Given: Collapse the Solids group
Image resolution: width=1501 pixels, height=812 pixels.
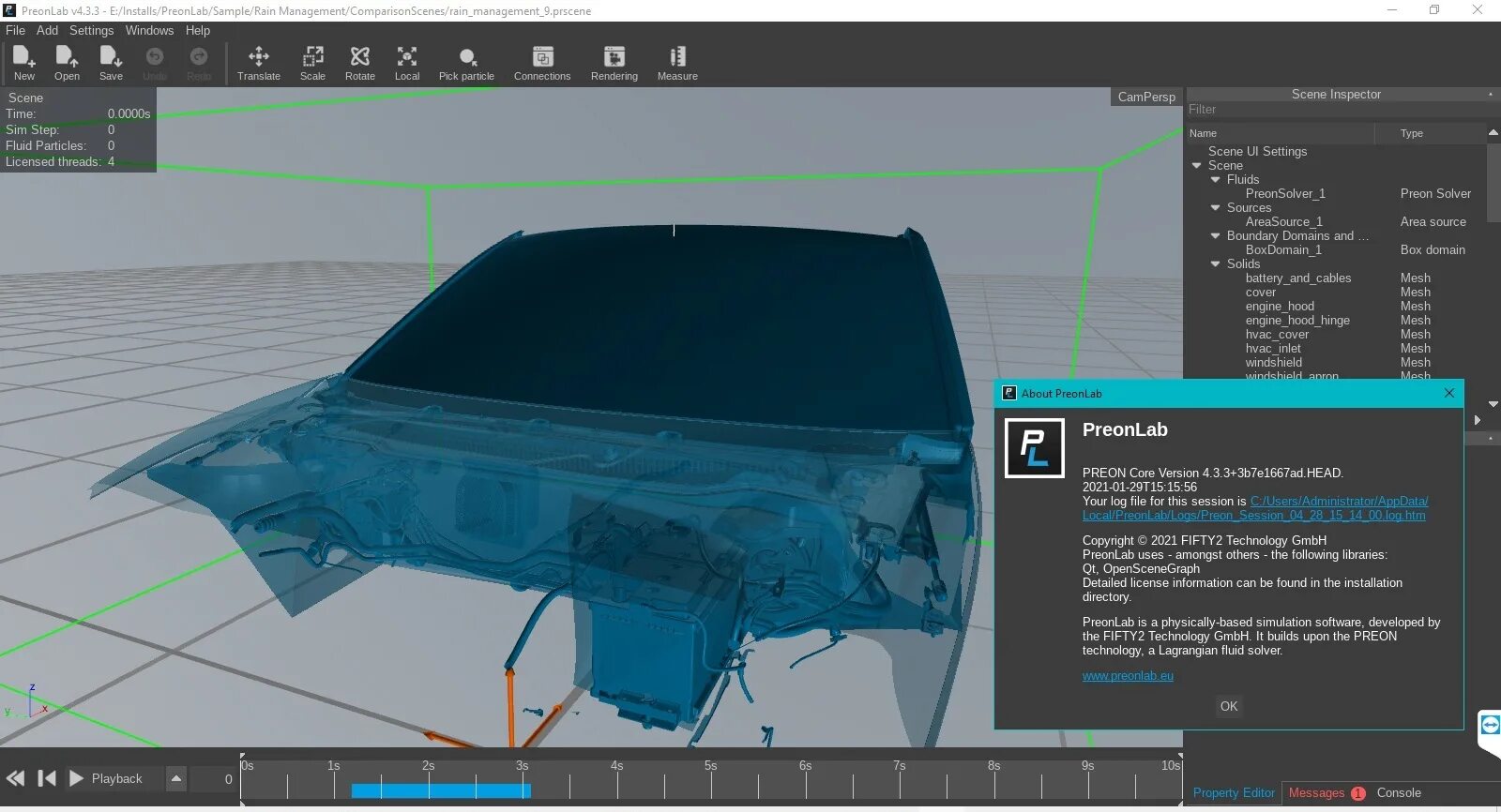Looking at the screenshot, I should pos(1216,264).
